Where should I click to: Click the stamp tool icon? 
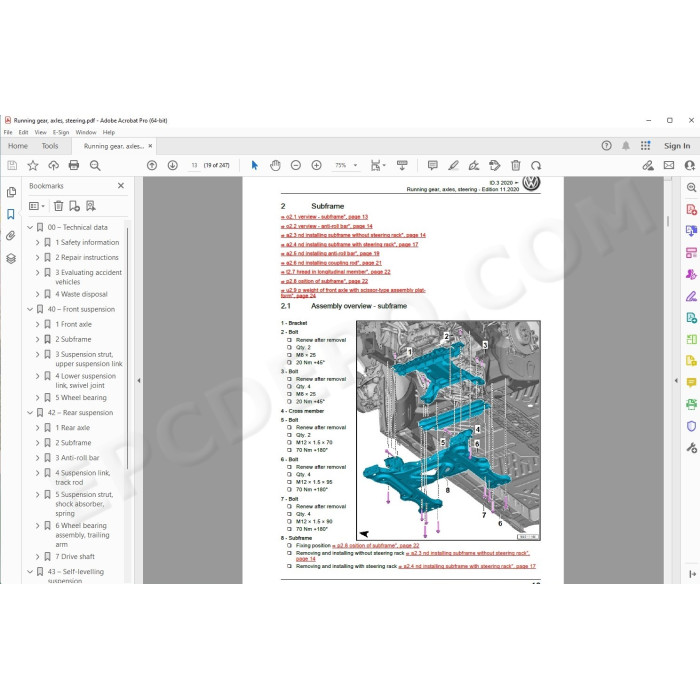pyautogui.click(x=495, y=166)
